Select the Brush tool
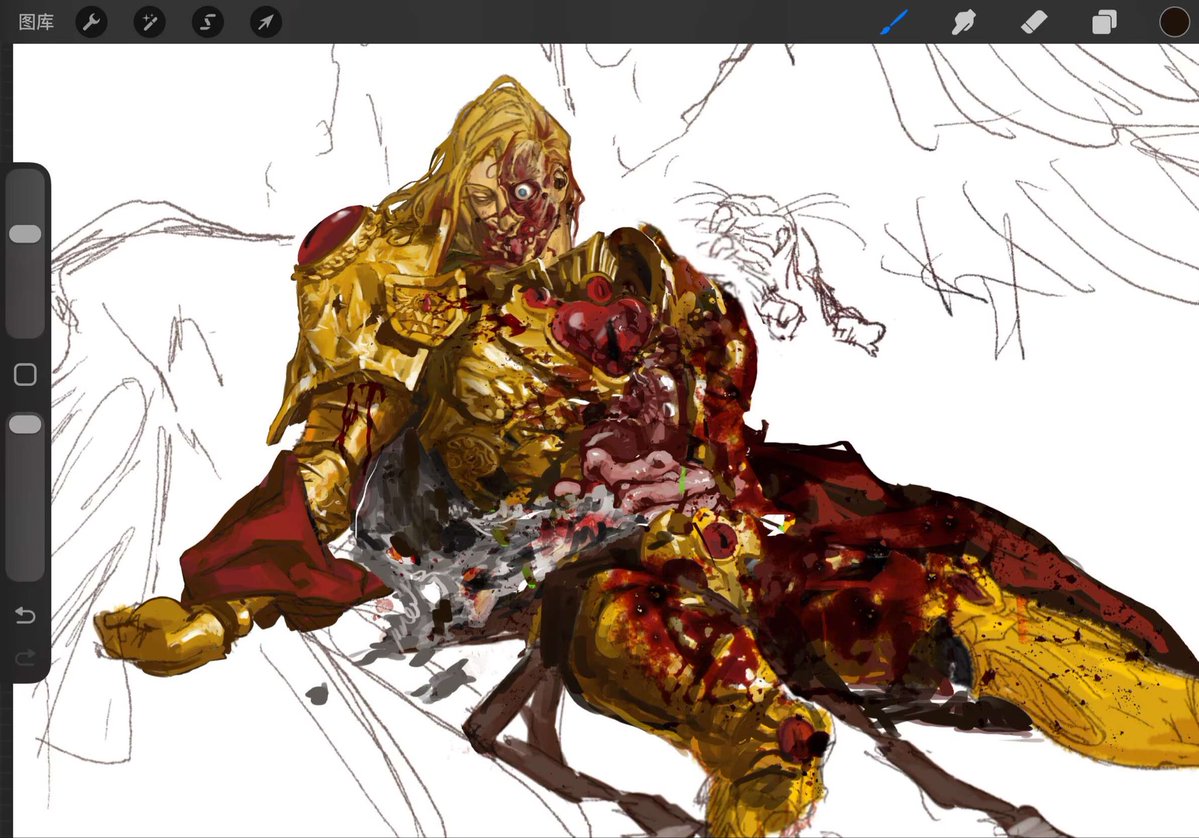This screenshot has width=1199, height=838. pos(893,22)
